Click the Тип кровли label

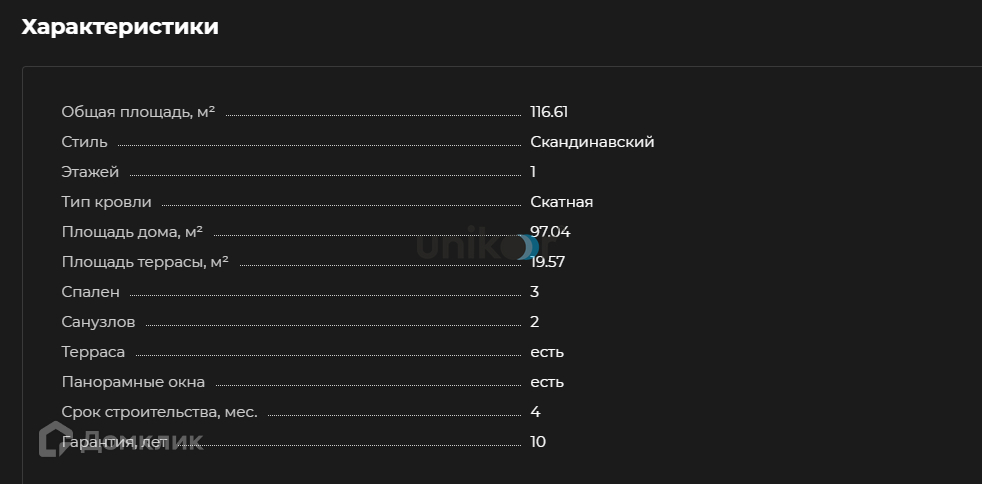coord(105,202)
